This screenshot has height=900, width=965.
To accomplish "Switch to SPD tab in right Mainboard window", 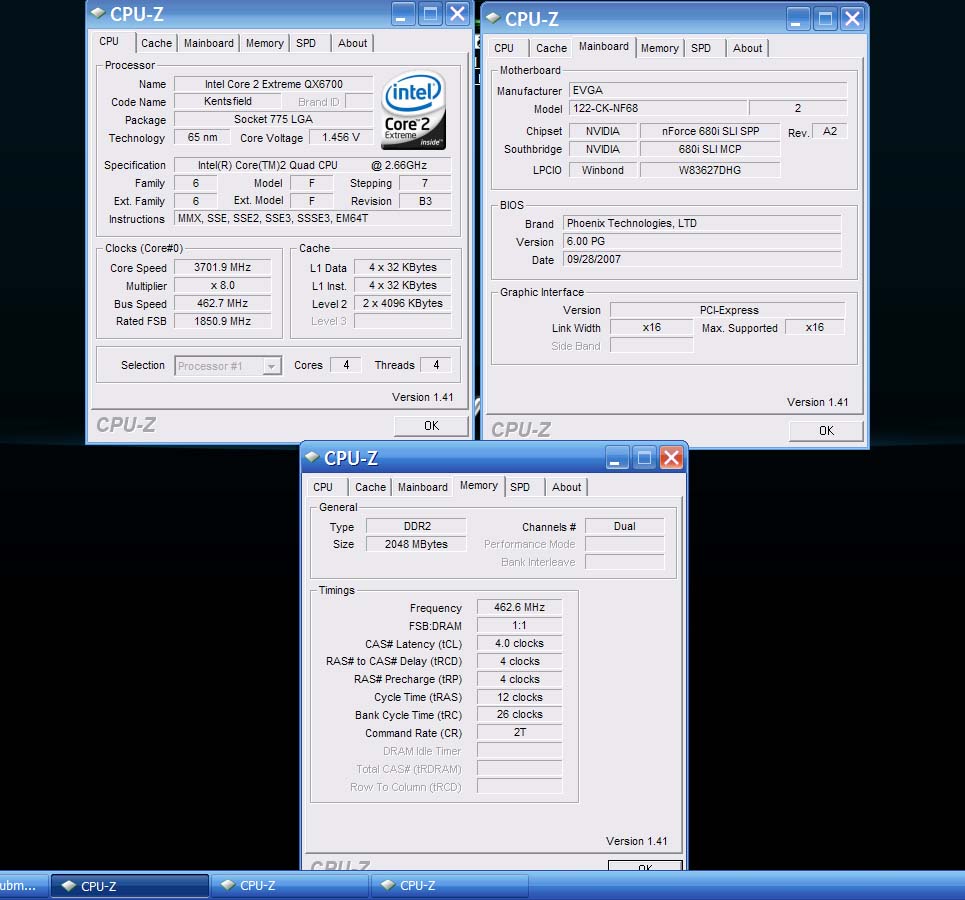I will point(701,48).
